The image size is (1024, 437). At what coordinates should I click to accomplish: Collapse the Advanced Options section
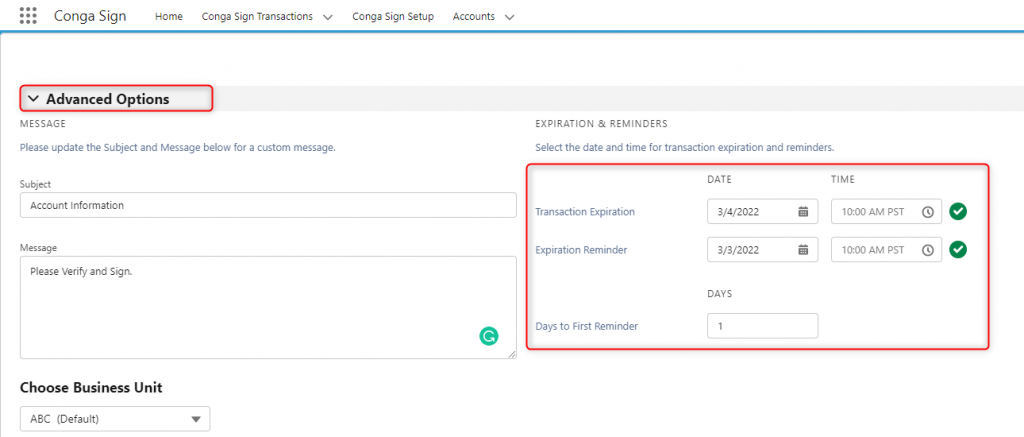[34, 99]
